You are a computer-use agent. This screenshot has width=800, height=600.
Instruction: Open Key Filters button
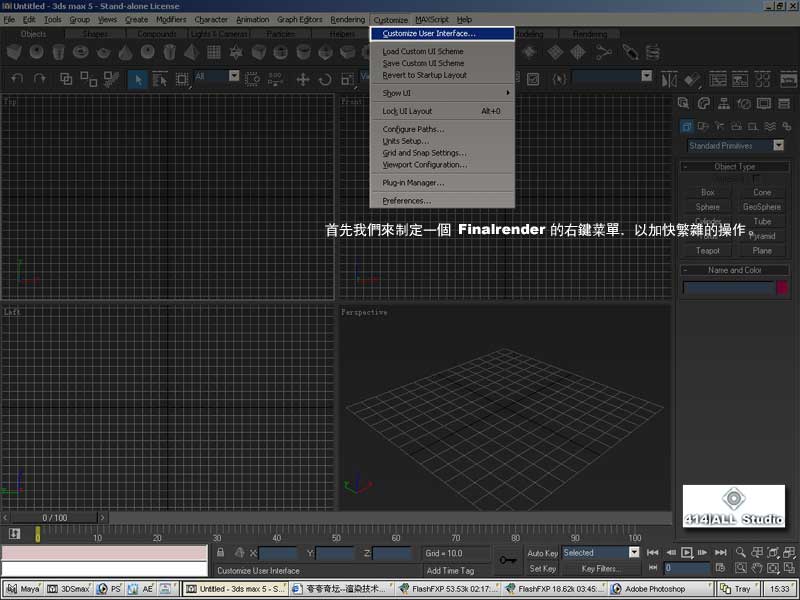point(601,568)
